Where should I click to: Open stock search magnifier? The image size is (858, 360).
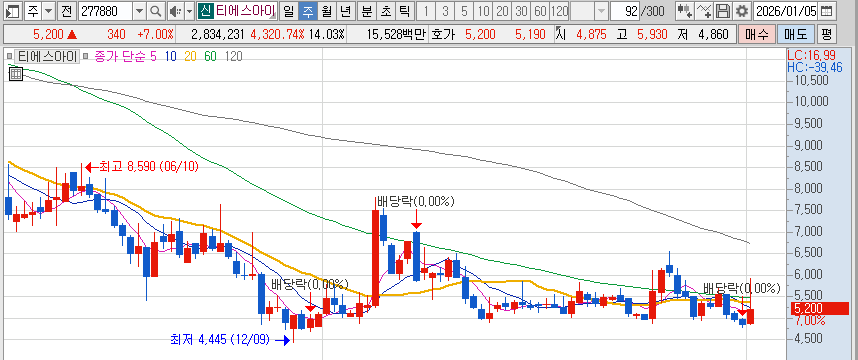[x=155, y=10]
